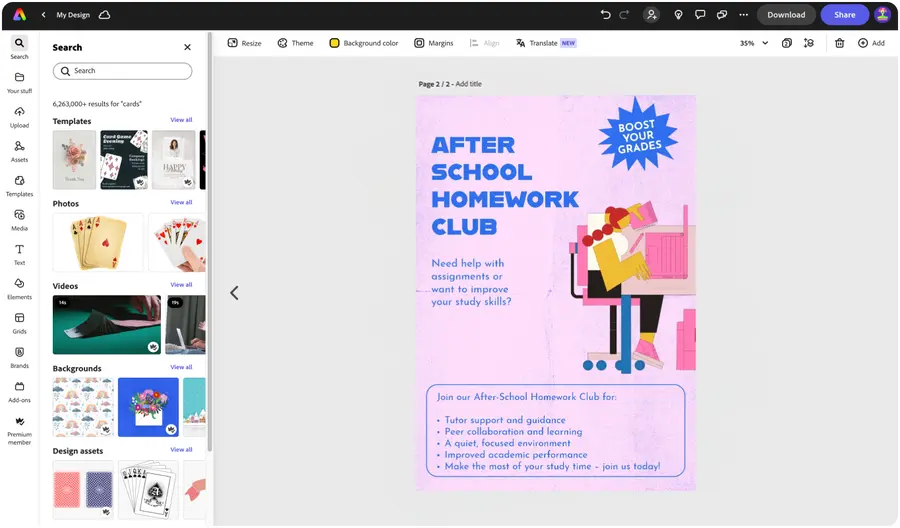
Task: Open the Translate feature
Action: [546, 43]
